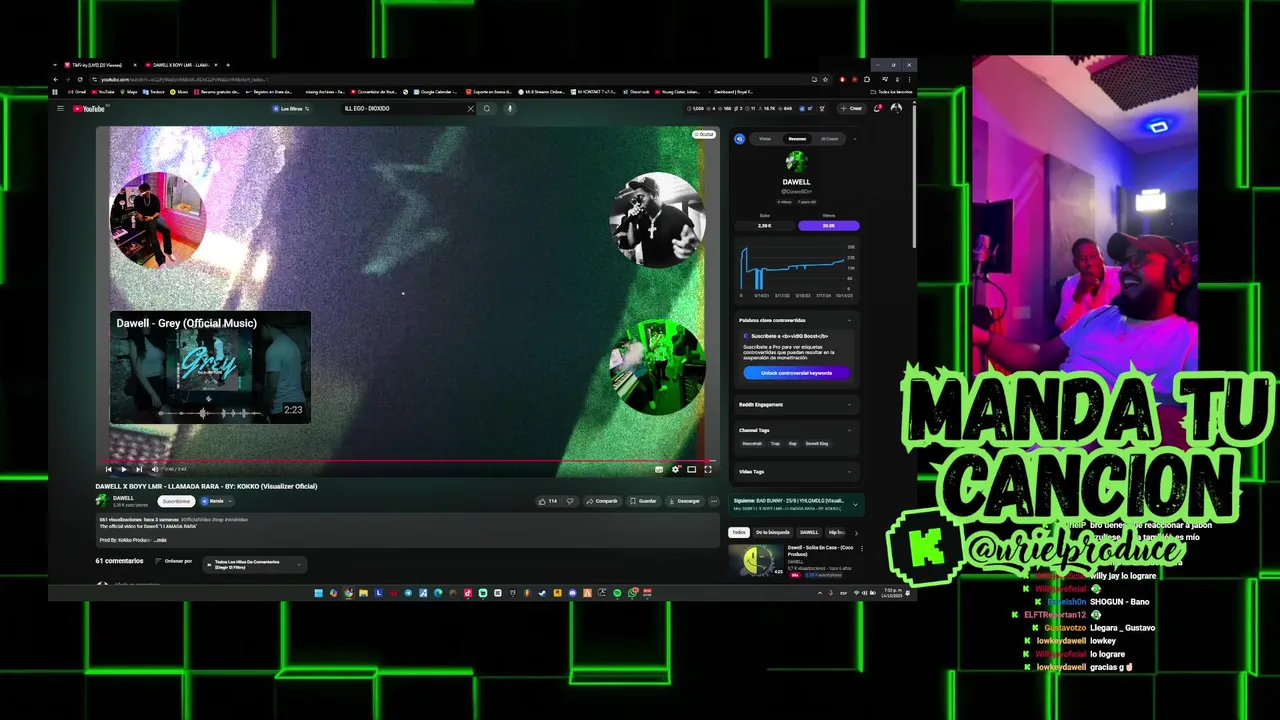Open Ordenar por comment sorting

[x=173, y=561]
